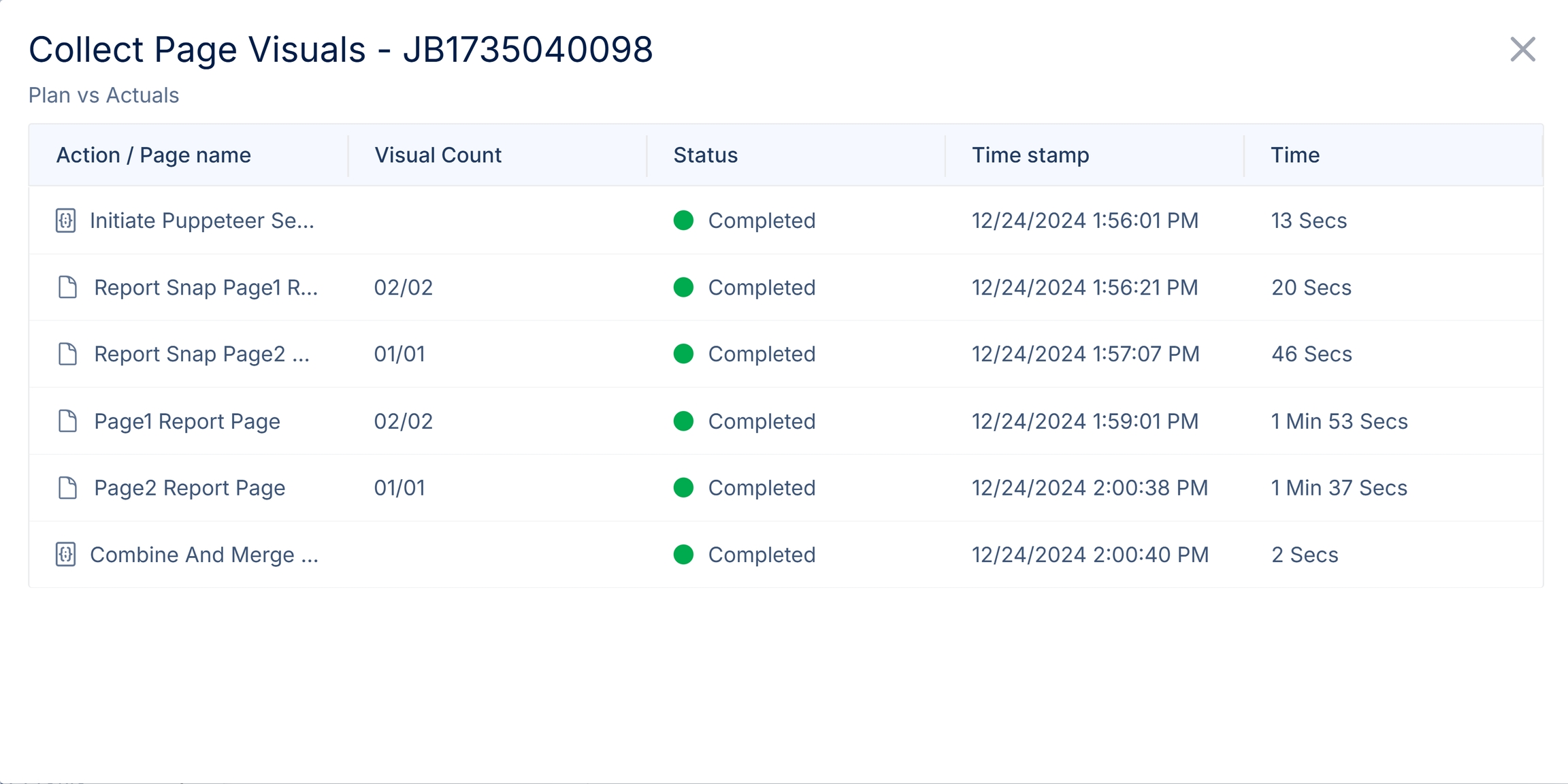
Task: Click green status dot for Combine And Merge row
Action: (x=683, y=555)
